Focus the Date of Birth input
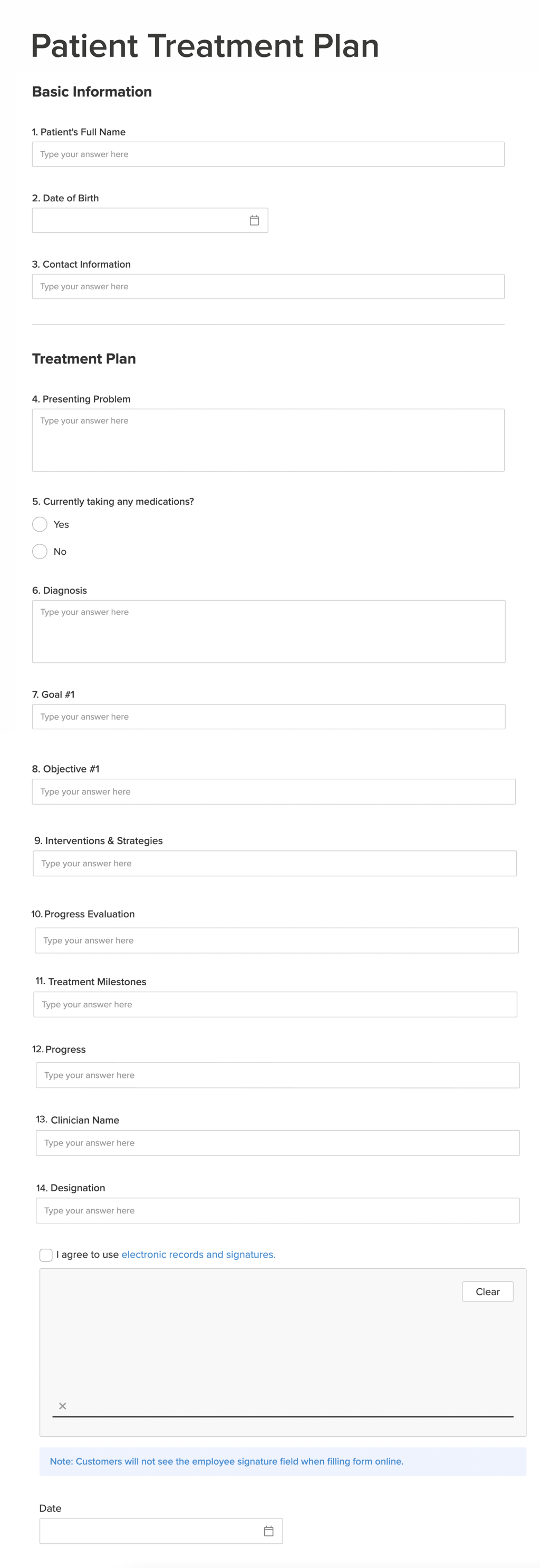Viewport: 540px width, 1568px height. coord(137,220)
